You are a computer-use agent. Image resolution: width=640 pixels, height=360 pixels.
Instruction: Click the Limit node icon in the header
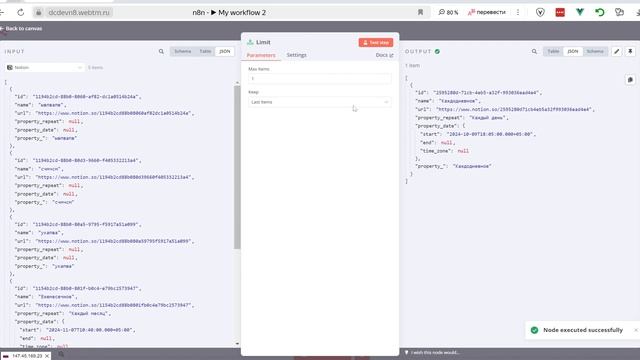(250, 42)
